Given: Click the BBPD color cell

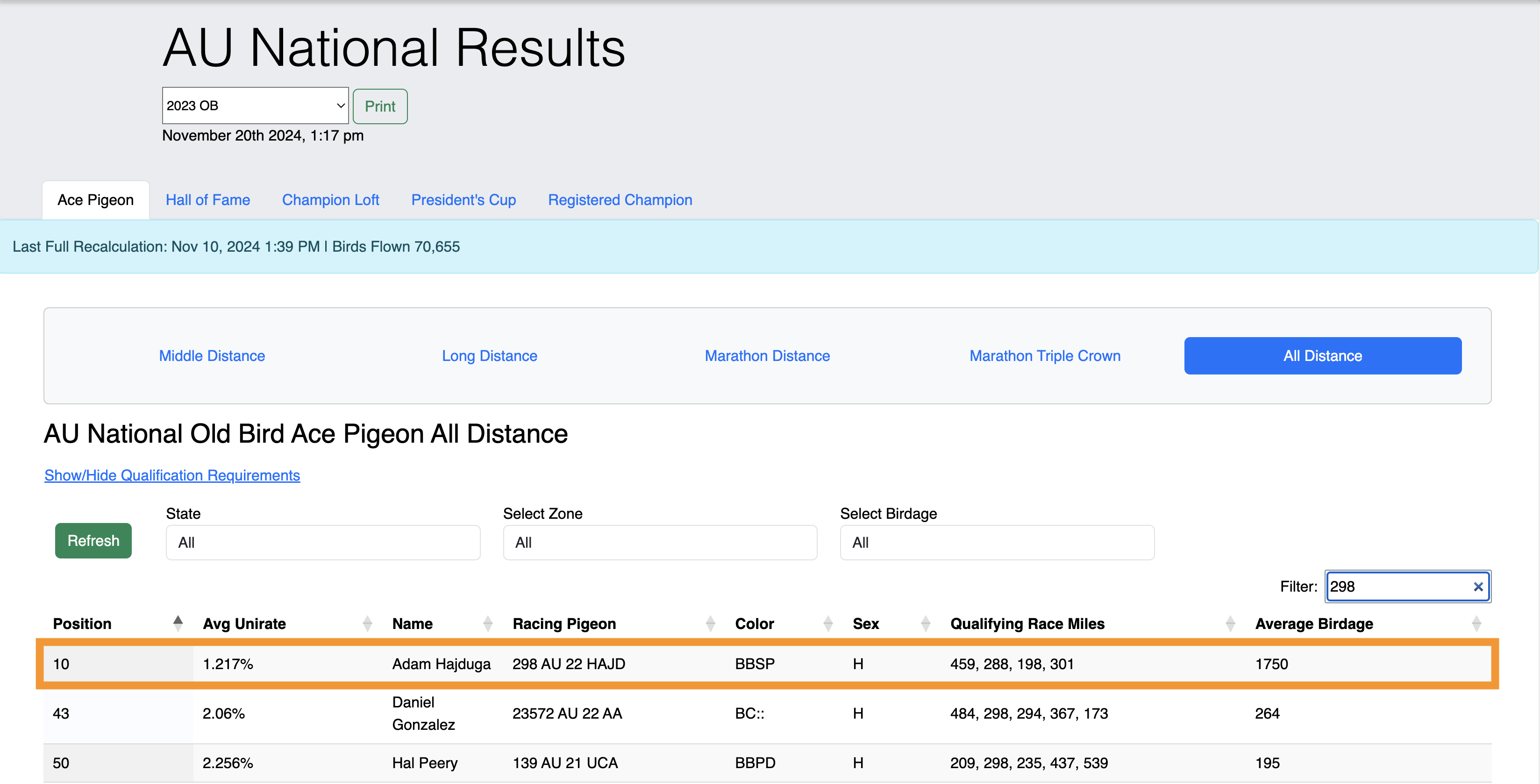Looking at the screenshot, I should [x=755, y=763].
